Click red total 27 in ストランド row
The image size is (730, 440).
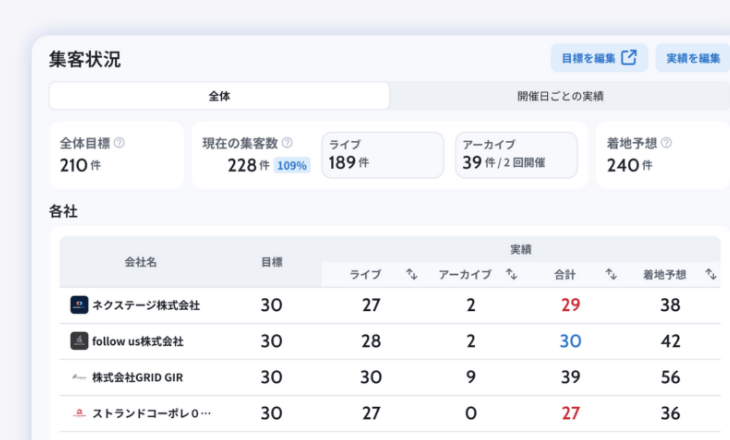coord(570,413)
